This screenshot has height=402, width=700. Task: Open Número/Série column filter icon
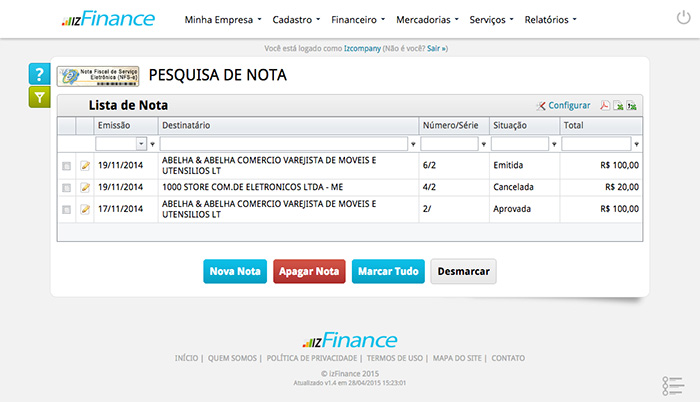click(483, 144)
